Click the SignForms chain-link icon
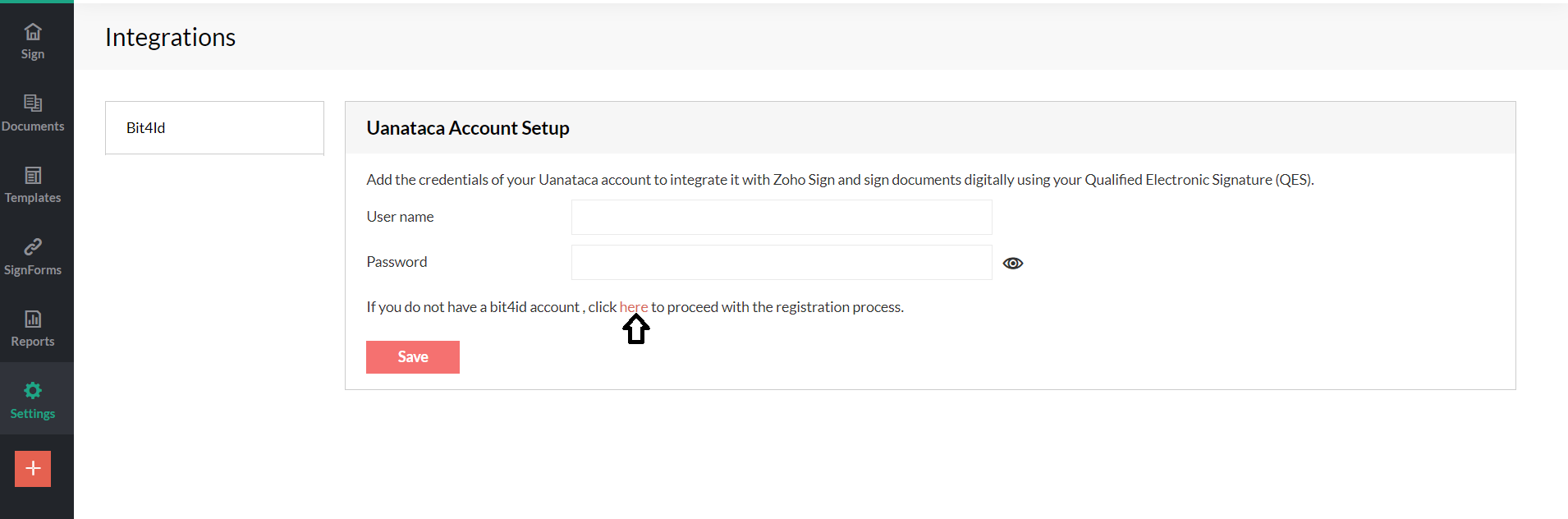This screenshot has width=1568, height=519. [x=33, y=247]
